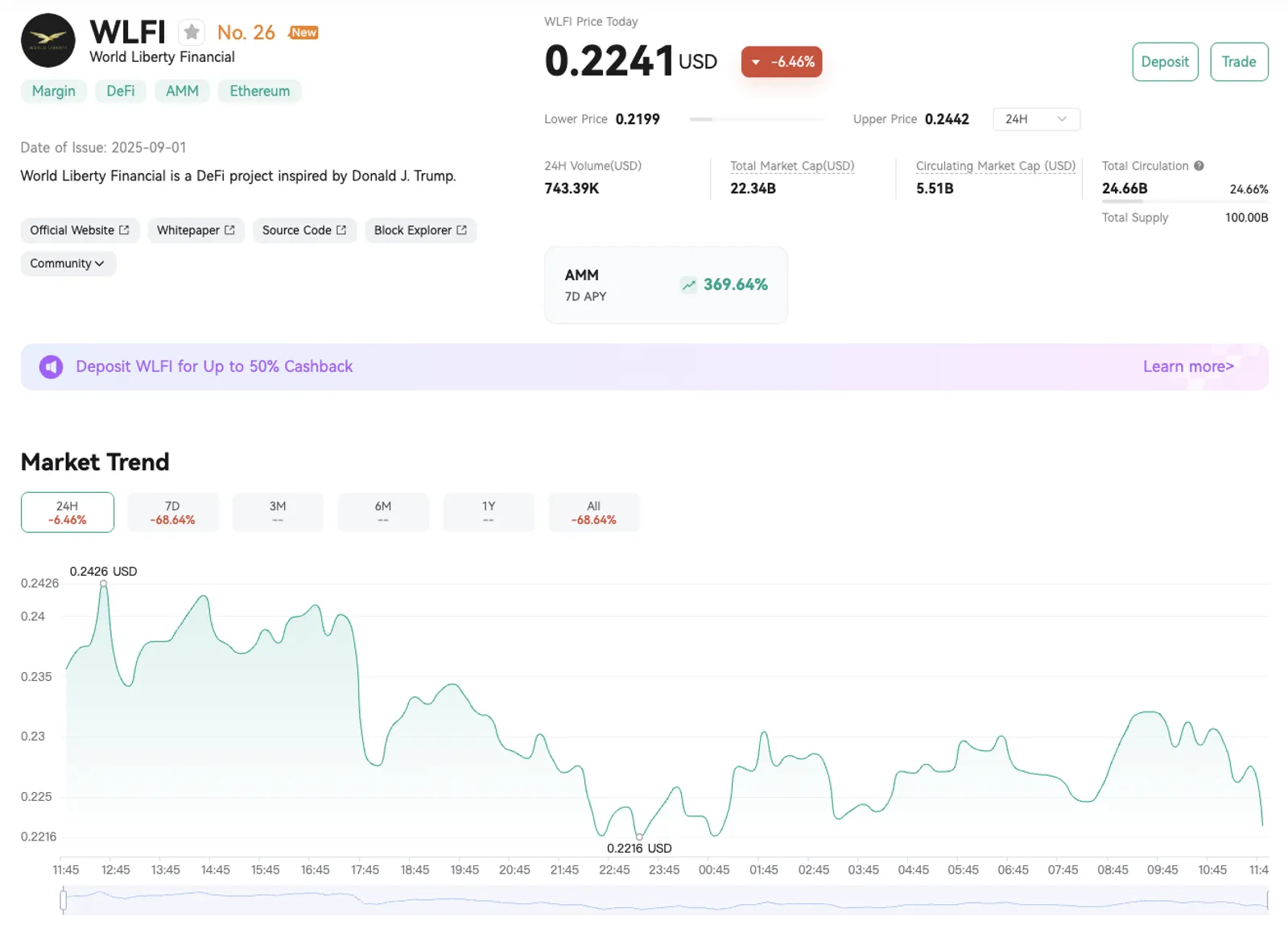Image resolution: width=1288 pixels, height=929 pixels.
Task: Click the external-link icon on Source Code
Action: (x=341, y=230)
